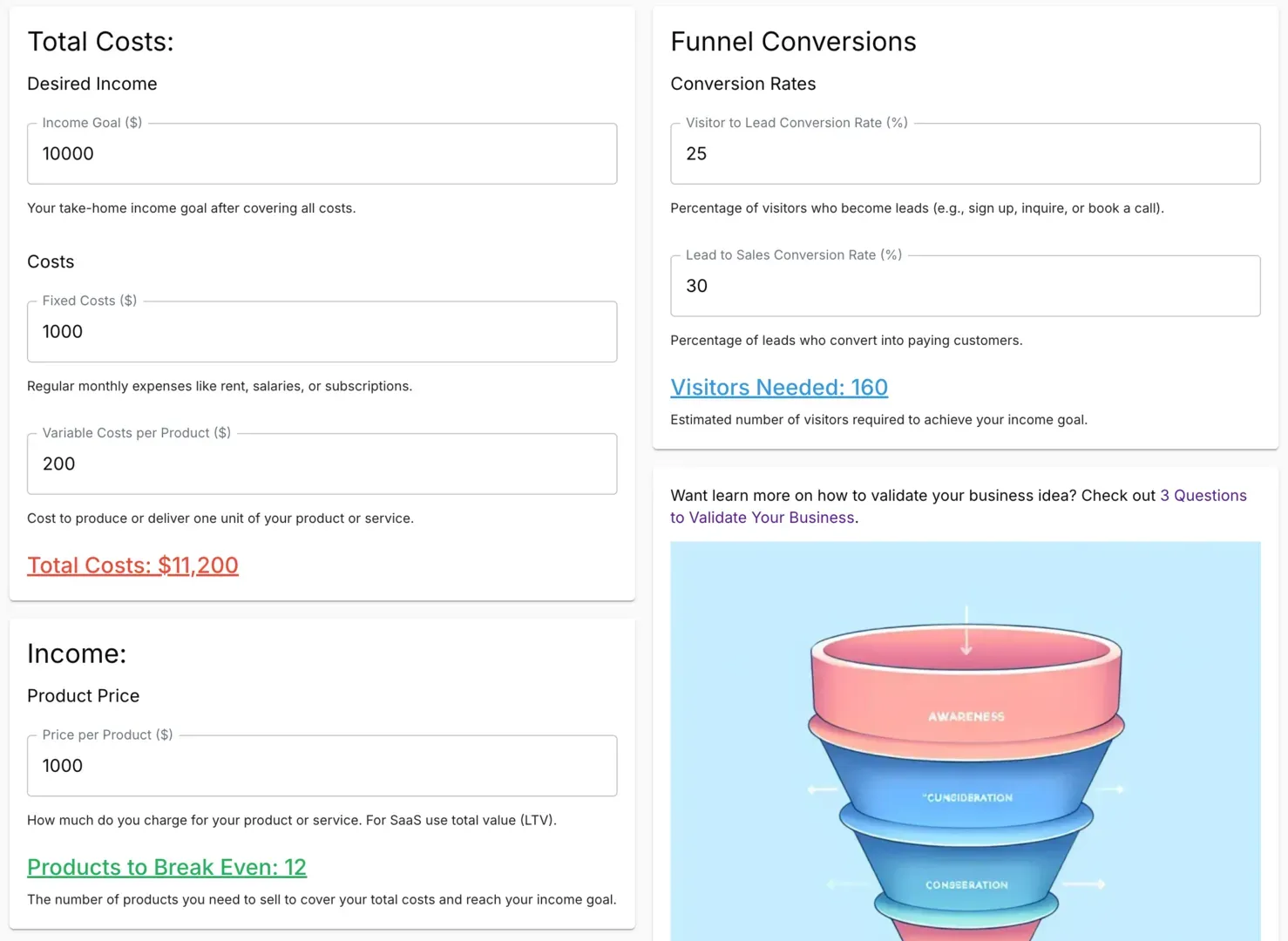Click the Income section heading
The height and width of the screenshot is (941, 1288).
(77, 653)
